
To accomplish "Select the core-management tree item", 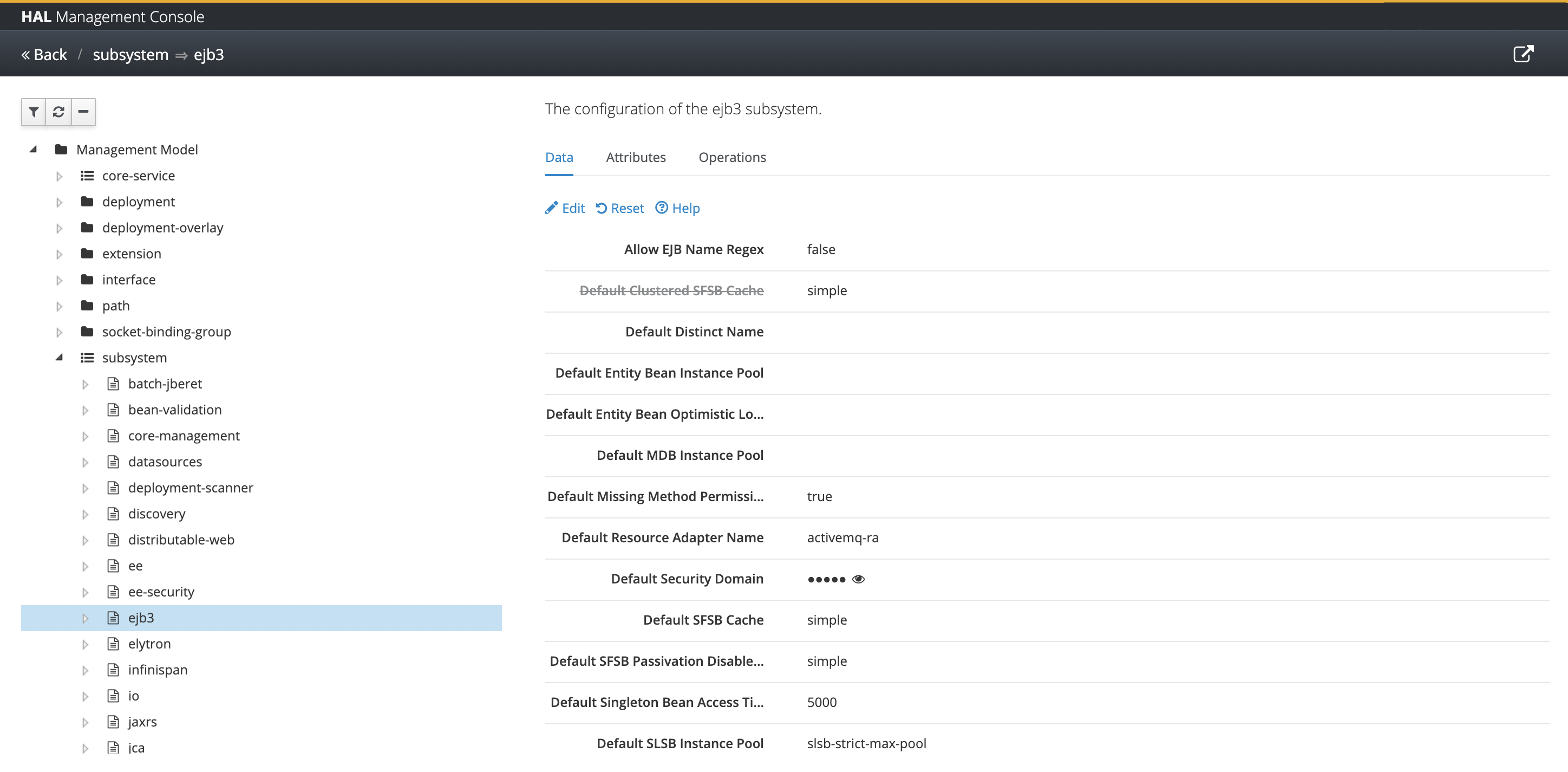I will click(x=184, y=436).
